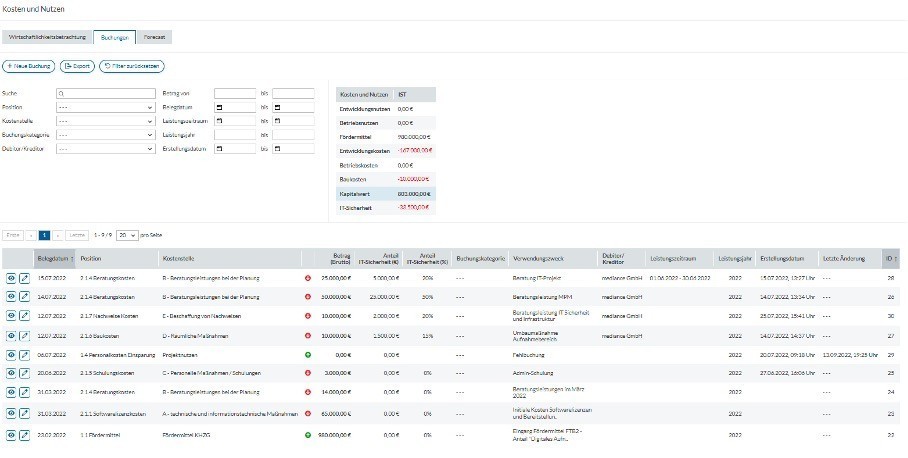Export the bookings list
This screenshot has height=458, width=908.
[x=77, y=66]
